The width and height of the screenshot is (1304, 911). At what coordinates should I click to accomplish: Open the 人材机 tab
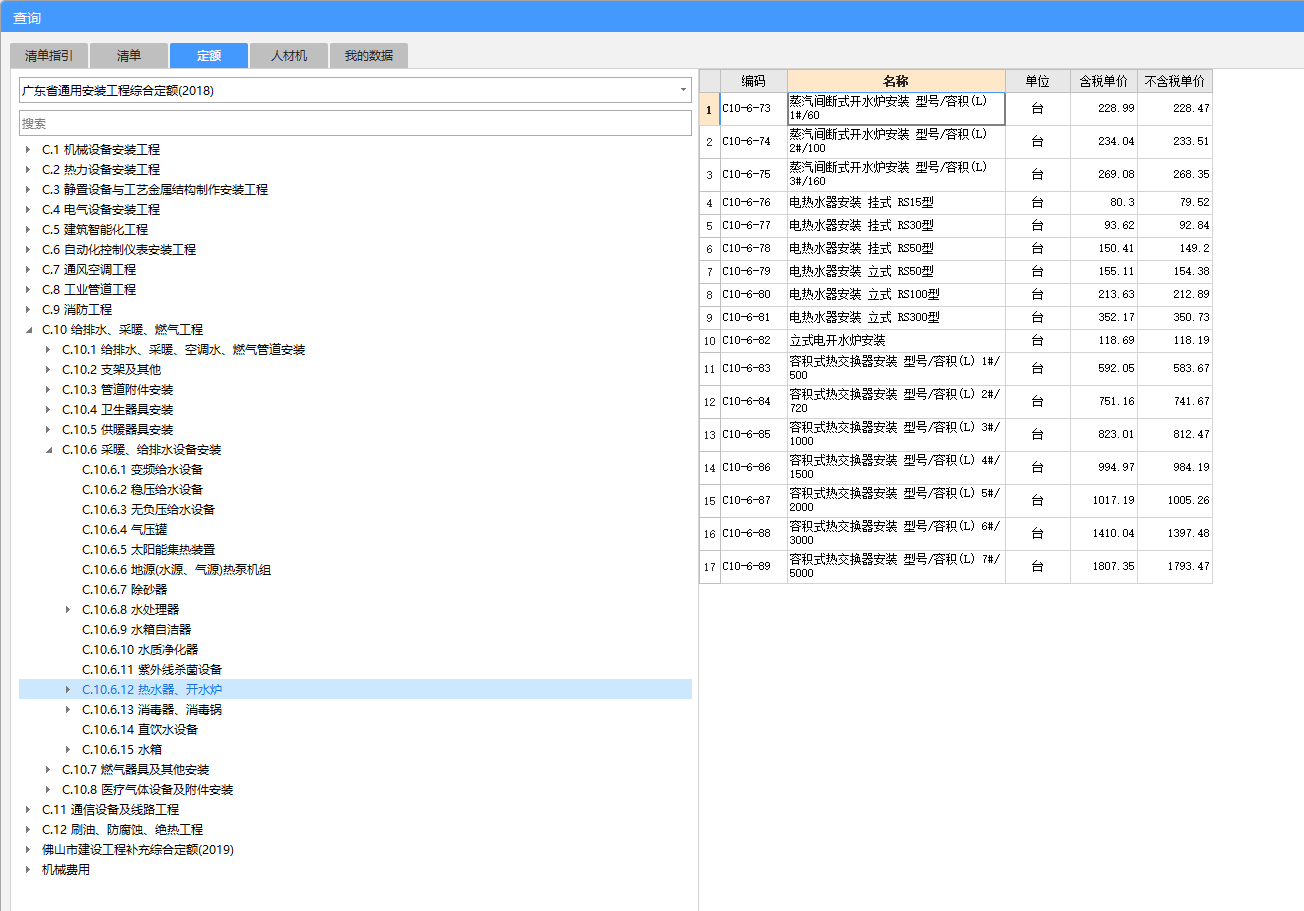click(x=289, y=56)
